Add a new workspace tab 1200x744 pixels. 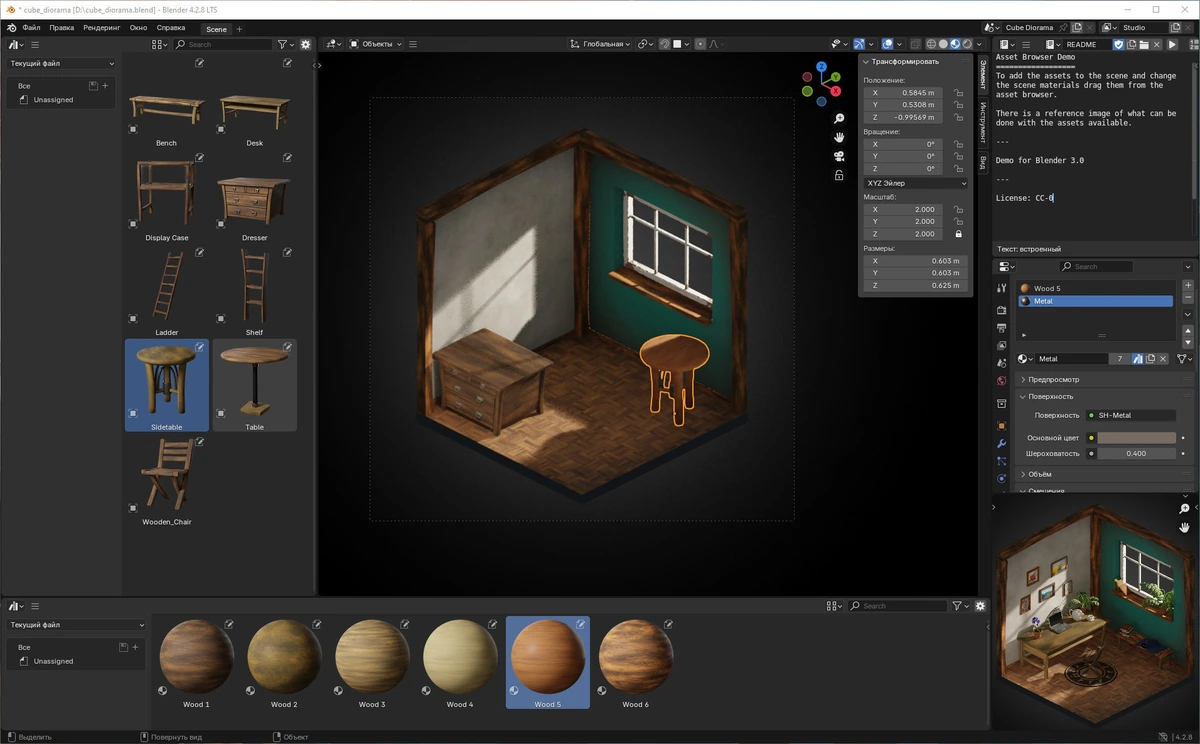tap(239, 29)
